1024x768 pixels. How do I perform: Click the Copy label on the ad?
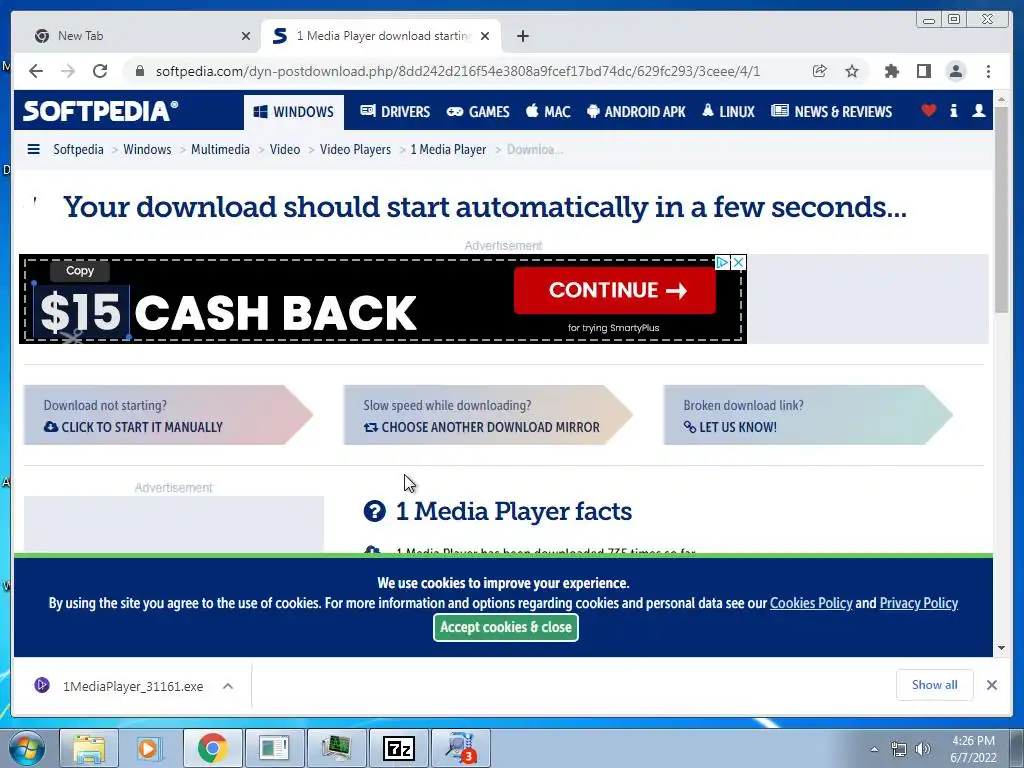coord(80,270)
